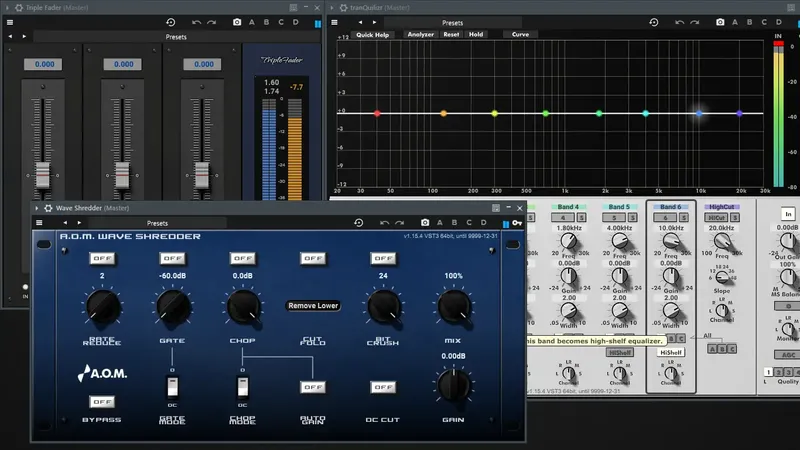Toggle the Rate Reduce OFF switch
800x450 pixels.
pyautogui.click(x=102, y=259)
